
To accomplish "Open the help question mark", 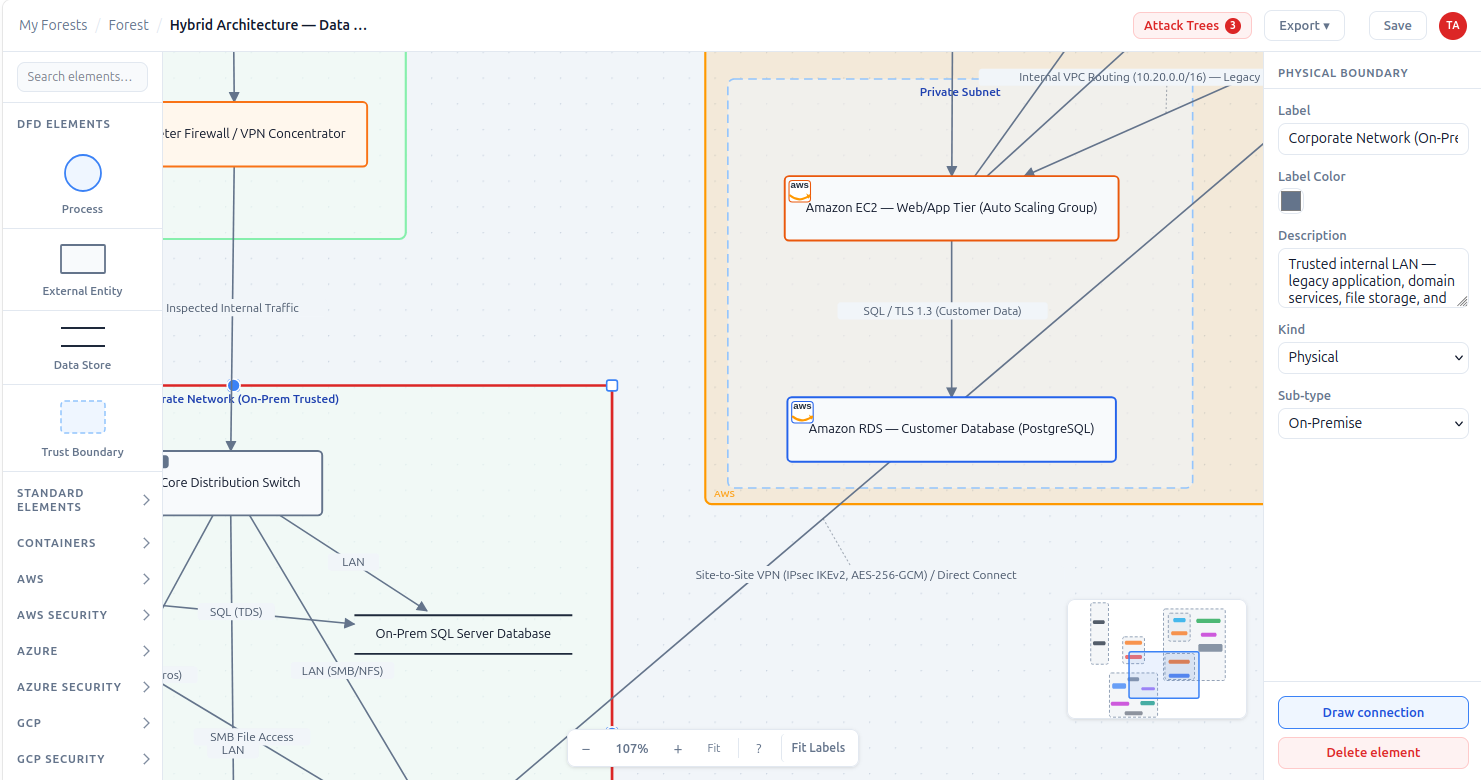I will [759, 748].
